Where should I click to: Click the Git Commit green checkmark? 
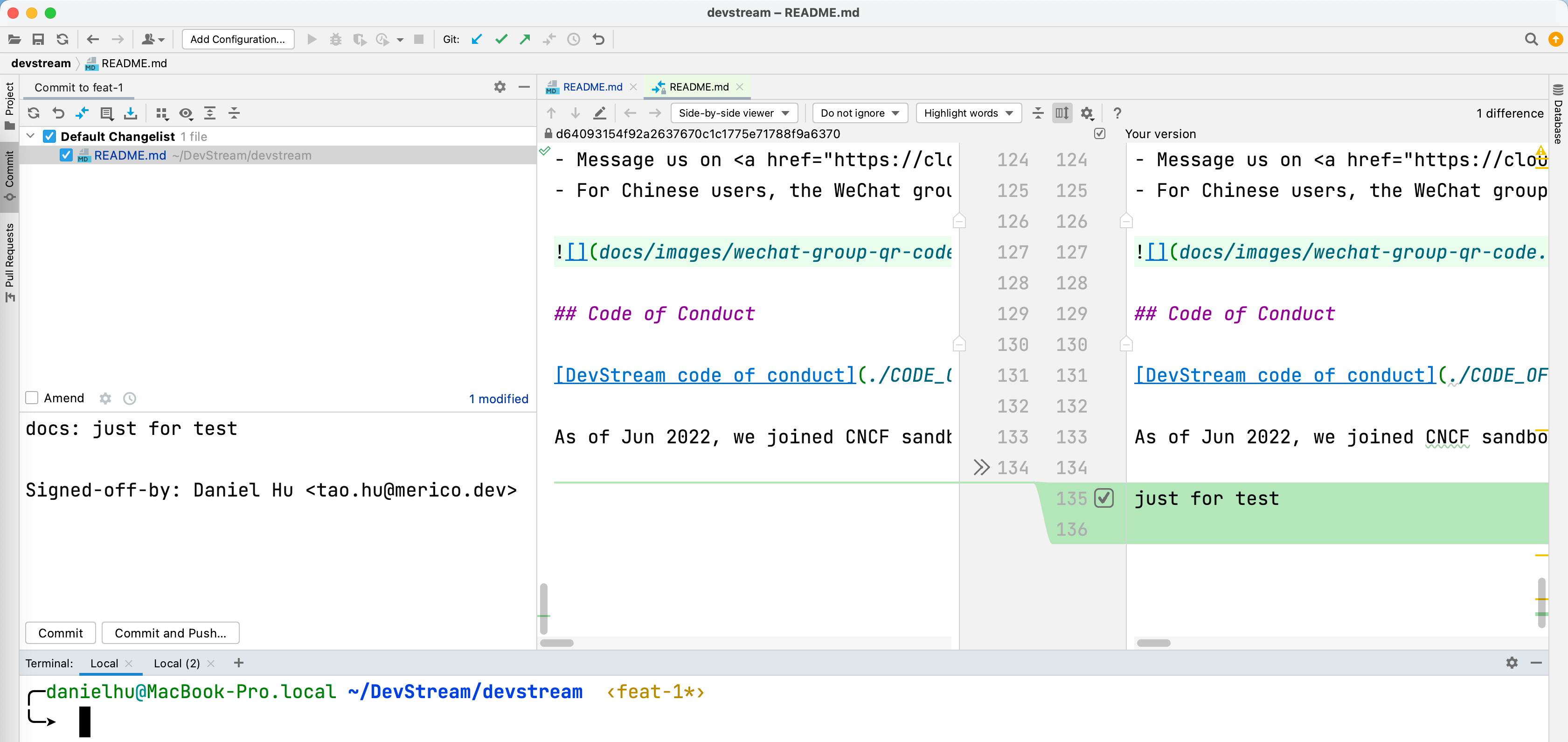pyautogui.click(x=501, y=40)
